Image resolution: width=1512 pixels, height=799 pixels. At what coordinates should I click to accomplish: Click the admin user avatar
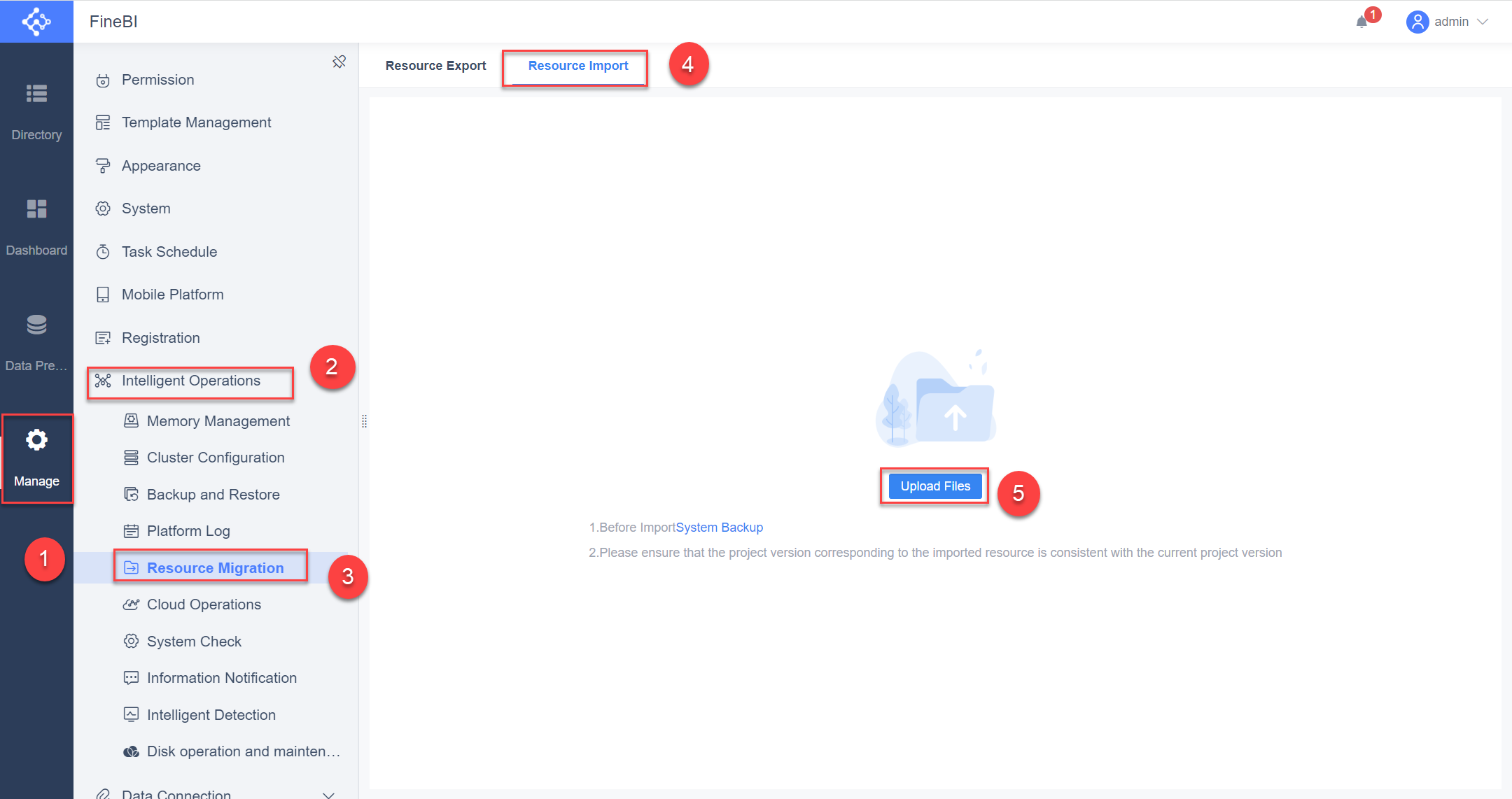pyautogui.click(x=1417, y=22)
